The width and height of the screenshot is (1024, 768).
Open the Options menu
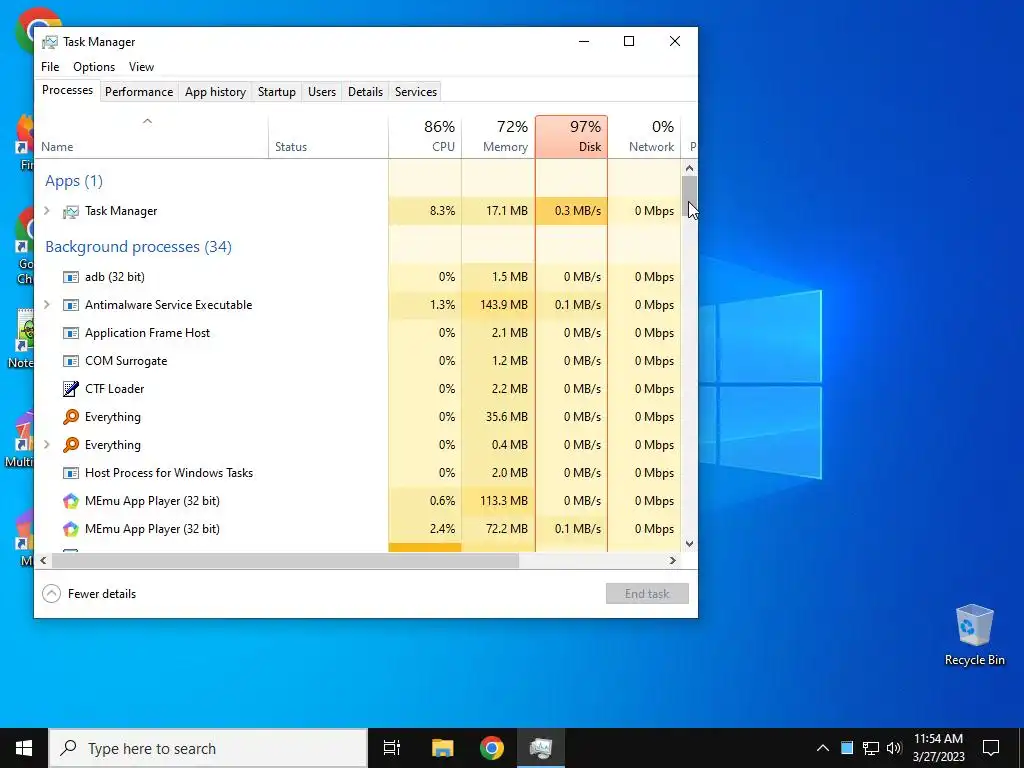(94, 67)
